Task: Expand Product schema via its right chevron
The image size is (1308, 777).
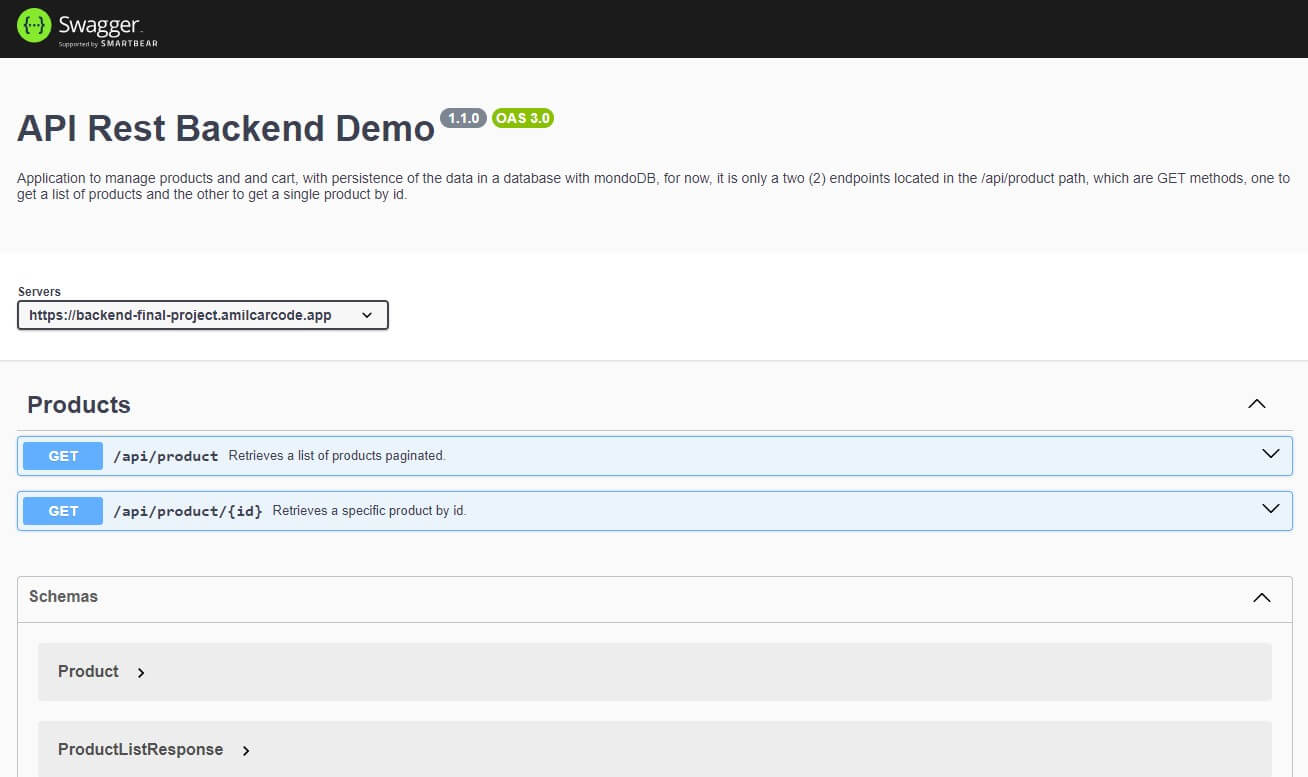Action: click(x=141, y=673)
